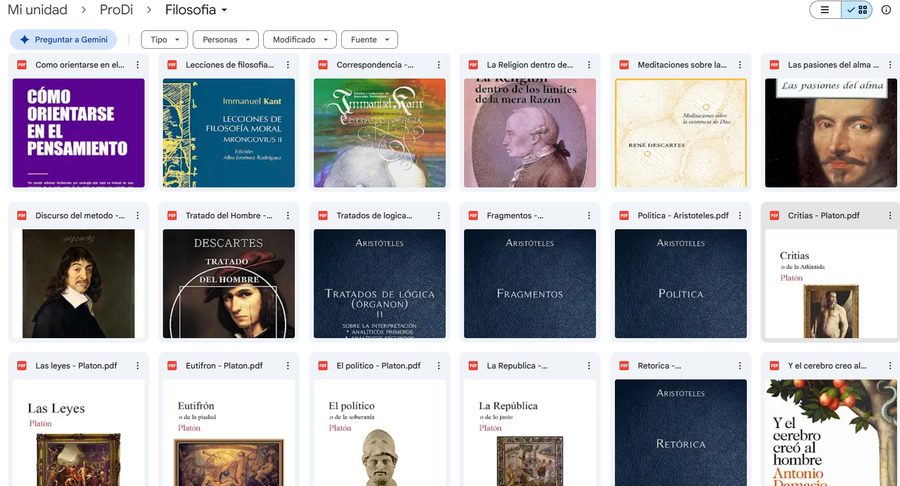Click PDF icon of Critias - Platon.pdf
Screen dimensions: 900x486
point(774,215)
